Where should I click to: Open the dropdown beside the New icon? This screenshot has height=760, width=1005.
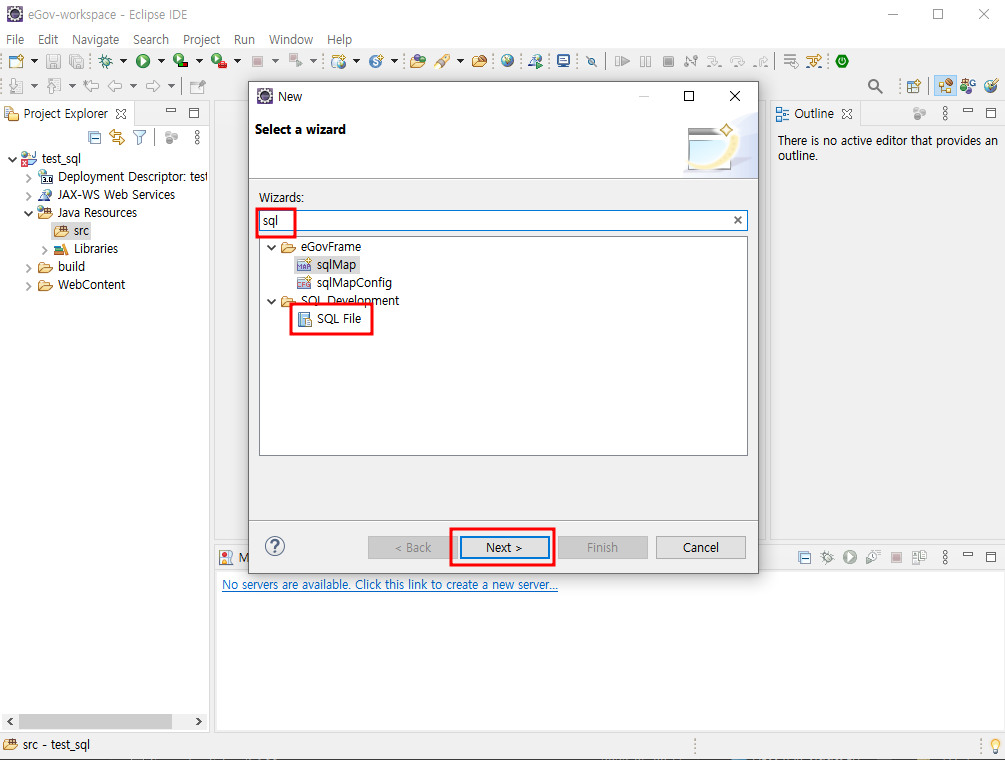coord(35,62)
